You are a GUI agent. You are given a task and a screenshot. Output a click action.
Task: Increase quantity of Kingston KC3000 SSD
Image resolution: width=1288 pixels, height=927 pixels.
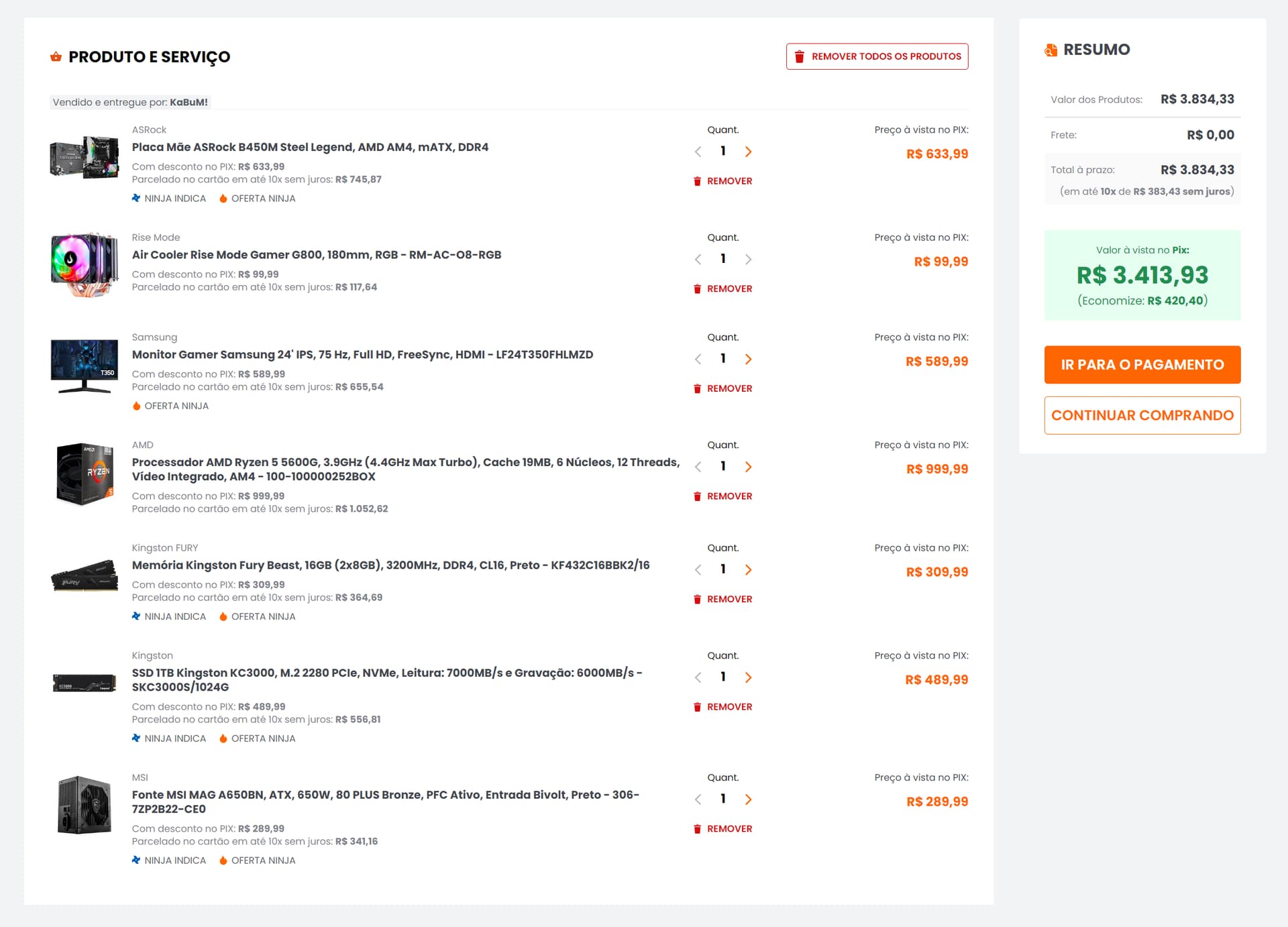pyautogui.click(x=748, y=677)
